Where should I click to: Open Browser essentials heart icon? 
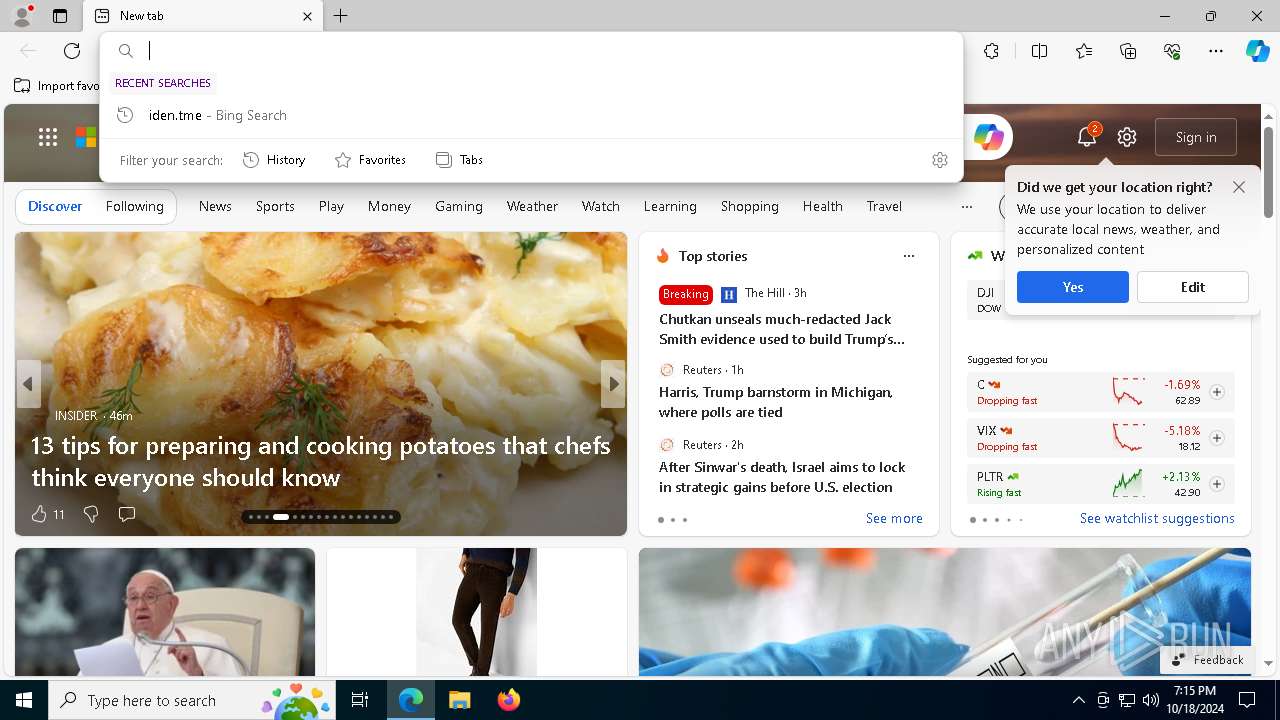click(1172, 51)
